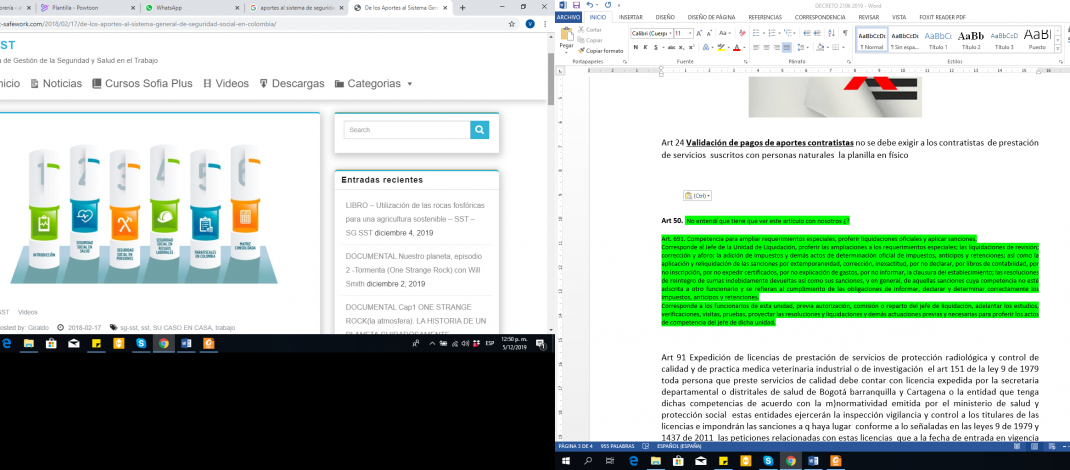Screen dimensions: 1070x470
Task: Toggle paragraph marks display (¶)
Action: coord(845,33)
